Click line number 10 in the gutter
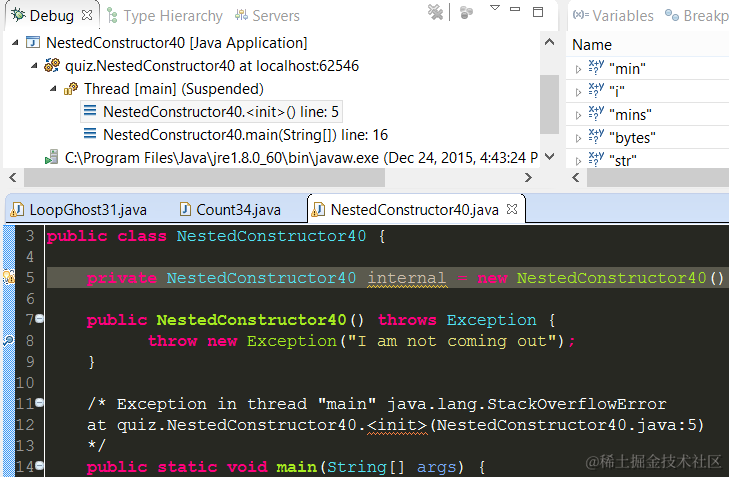The image size is (729, 477). (25, 383)
